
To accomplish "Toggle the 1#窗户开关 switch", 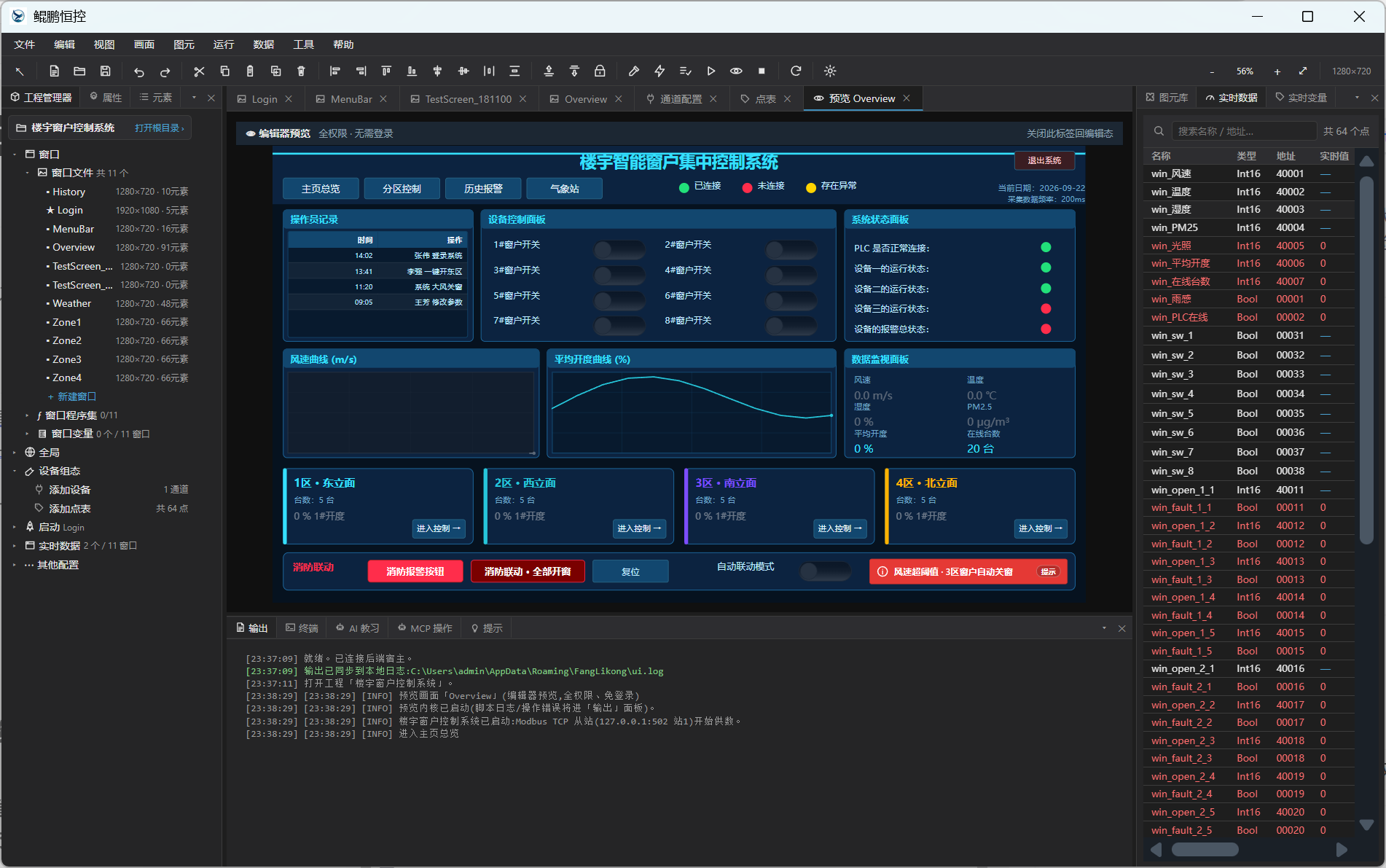I will tap(619, 250).
